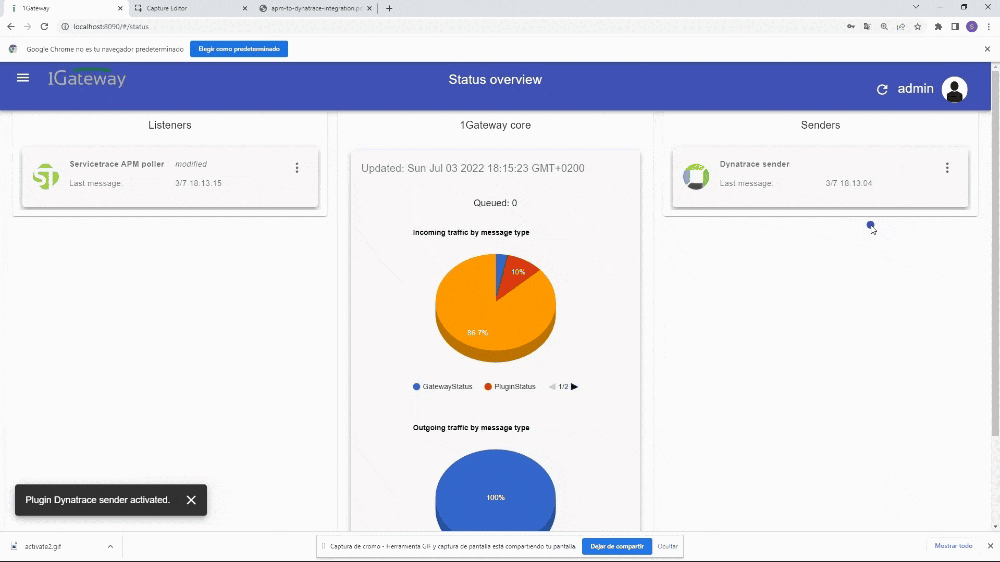The width and height of the screenshot is (1000, 562).
Task: Switch to the Capture Editor tab
Action: [x=189, y=8]
